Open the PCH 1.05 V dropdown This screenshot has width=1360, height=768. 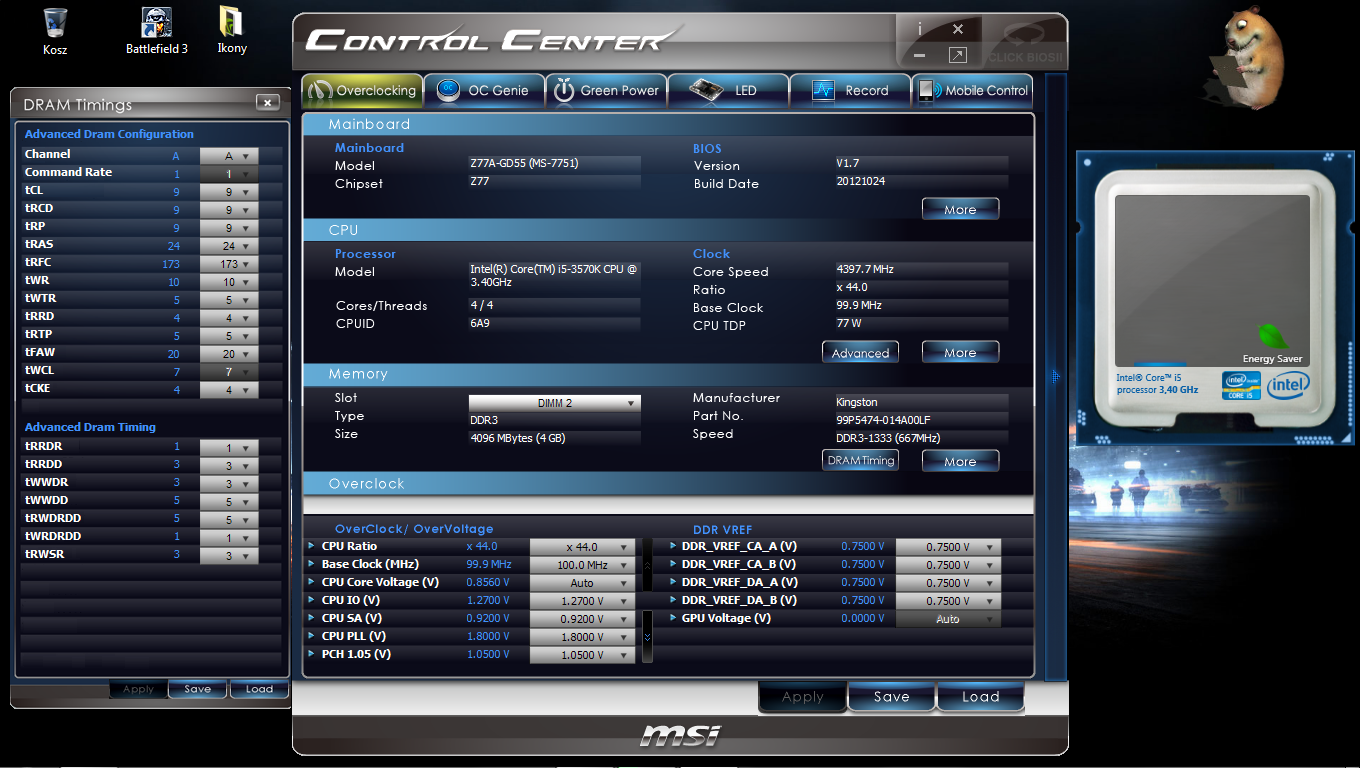582,655
